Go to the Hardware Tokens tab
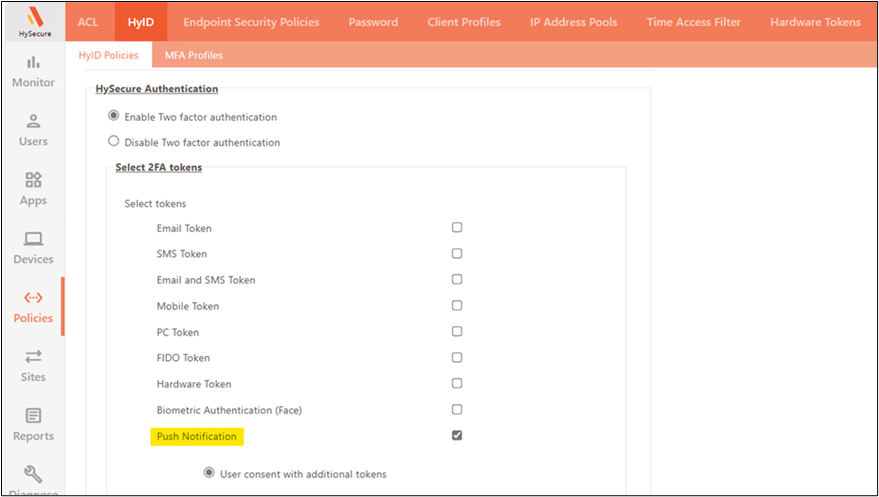Screen dimensions: 879x497 pos(815,22)
